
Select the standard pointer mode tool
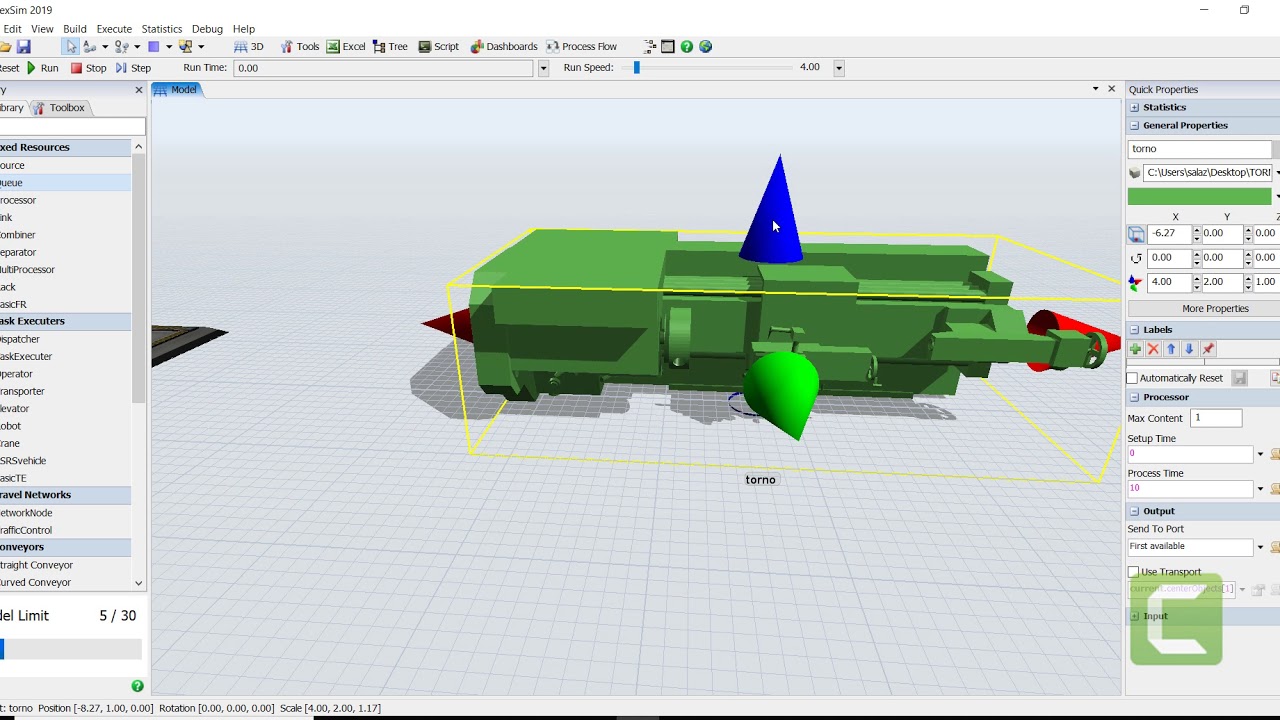(71, 47)
